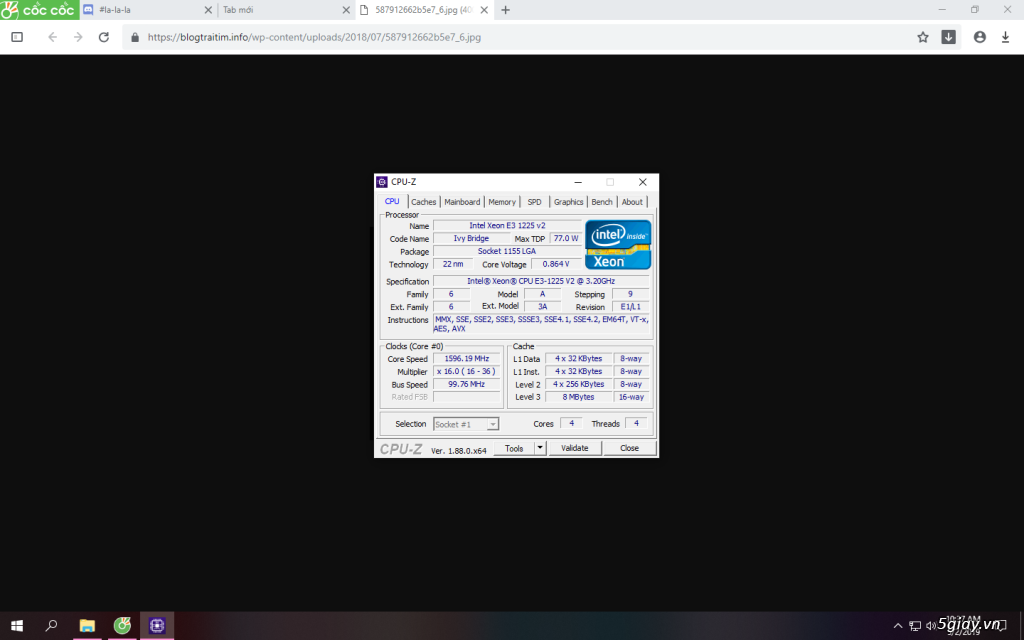1024x640 pixels.
Task: Click the Name field Intel Xeon E3 1225 v2
Action: pyautogui.click(x=507, y=225)
